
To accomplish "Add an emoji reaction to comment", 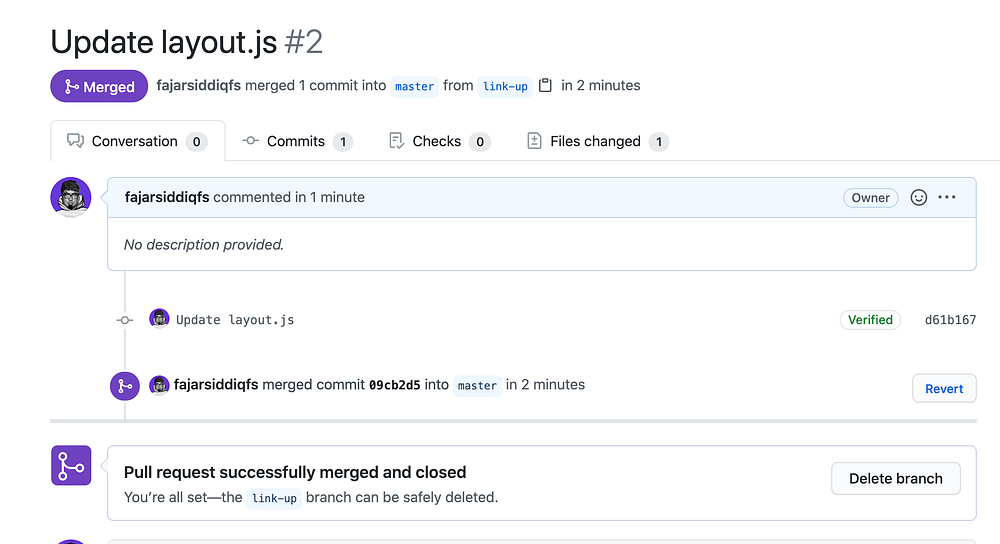I will [919, 198].
